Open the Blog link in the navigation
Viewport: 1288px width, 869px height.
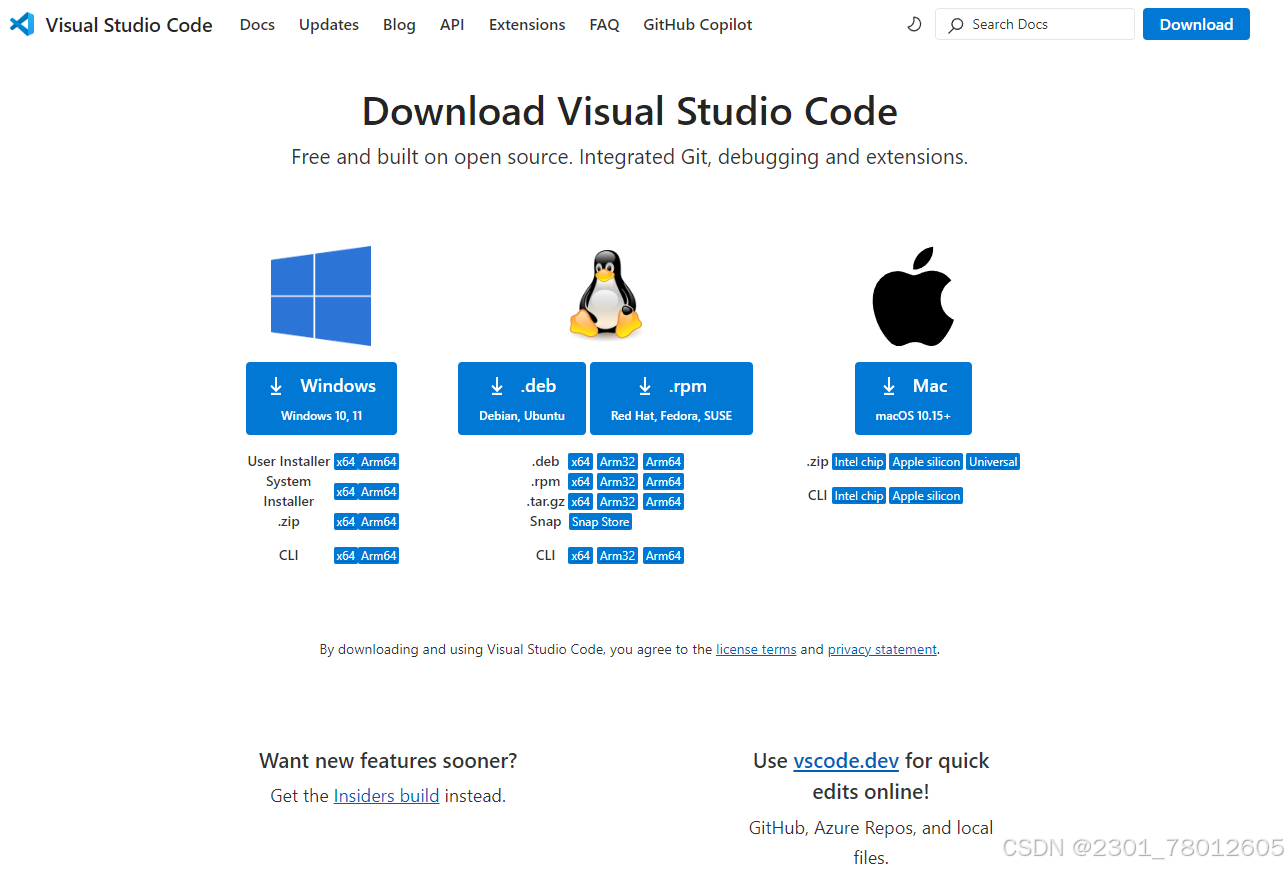click(399, 24)
